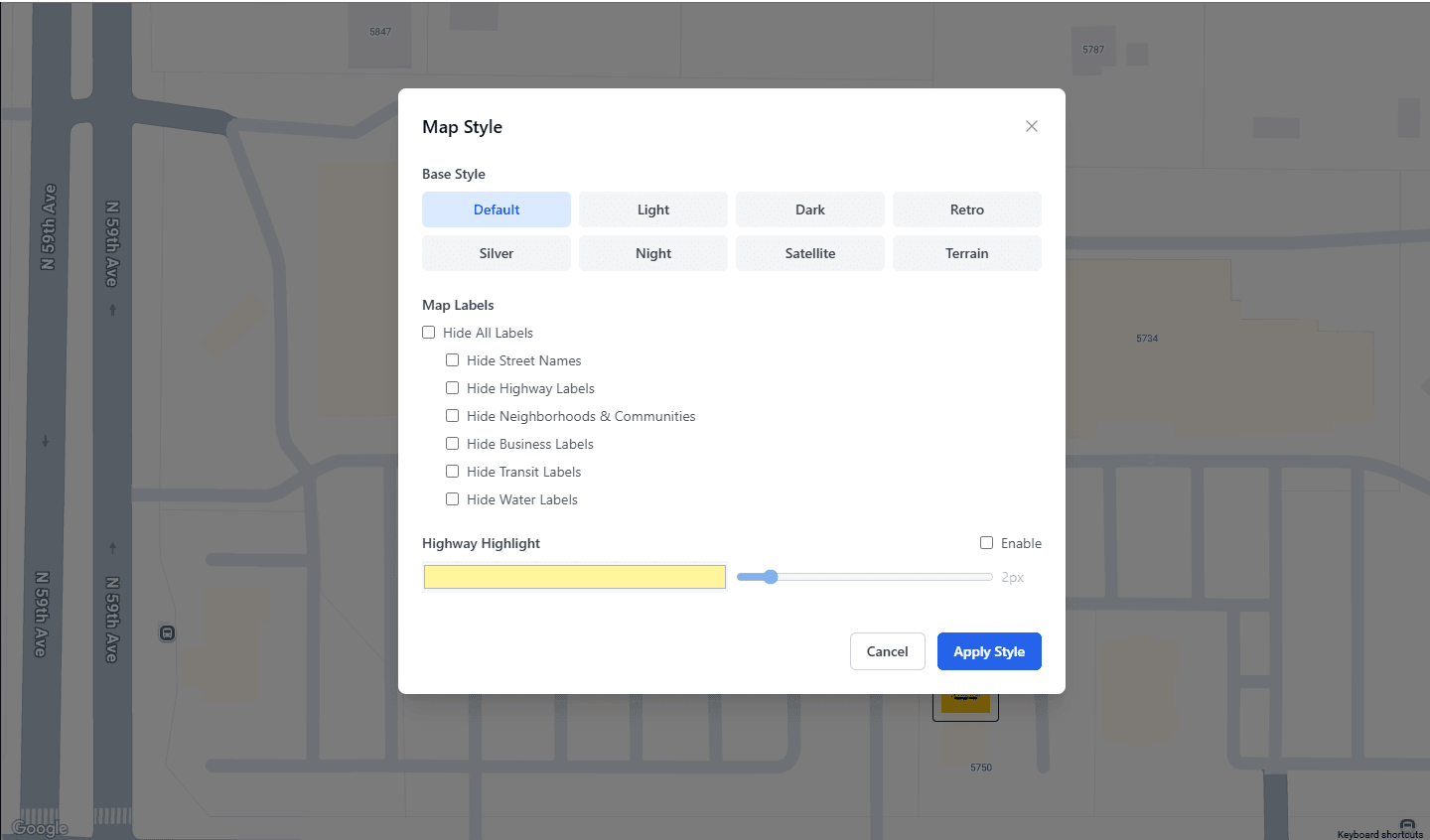This screenshot has width=1430, height=840.
Task: Open the yellow highway highlight color swatch
Action: click(574, 577)
